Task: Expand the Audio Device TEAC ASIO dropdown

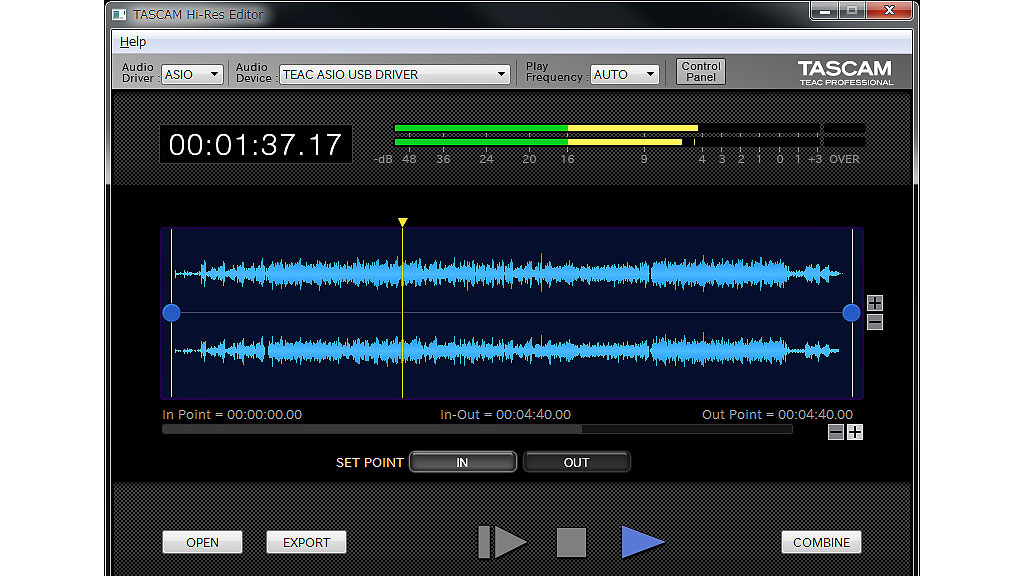Action: (394, 74)
